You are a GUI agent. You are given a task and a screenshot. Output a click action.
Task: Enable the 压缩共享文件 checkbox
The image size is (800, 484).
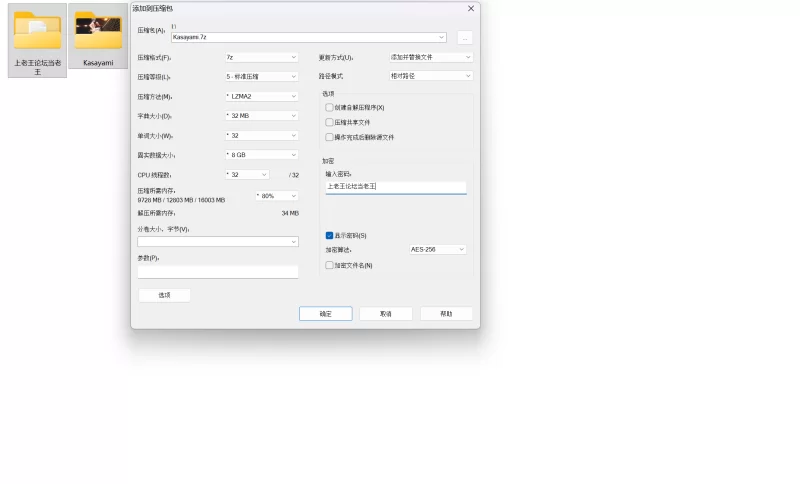click(329, 122)
